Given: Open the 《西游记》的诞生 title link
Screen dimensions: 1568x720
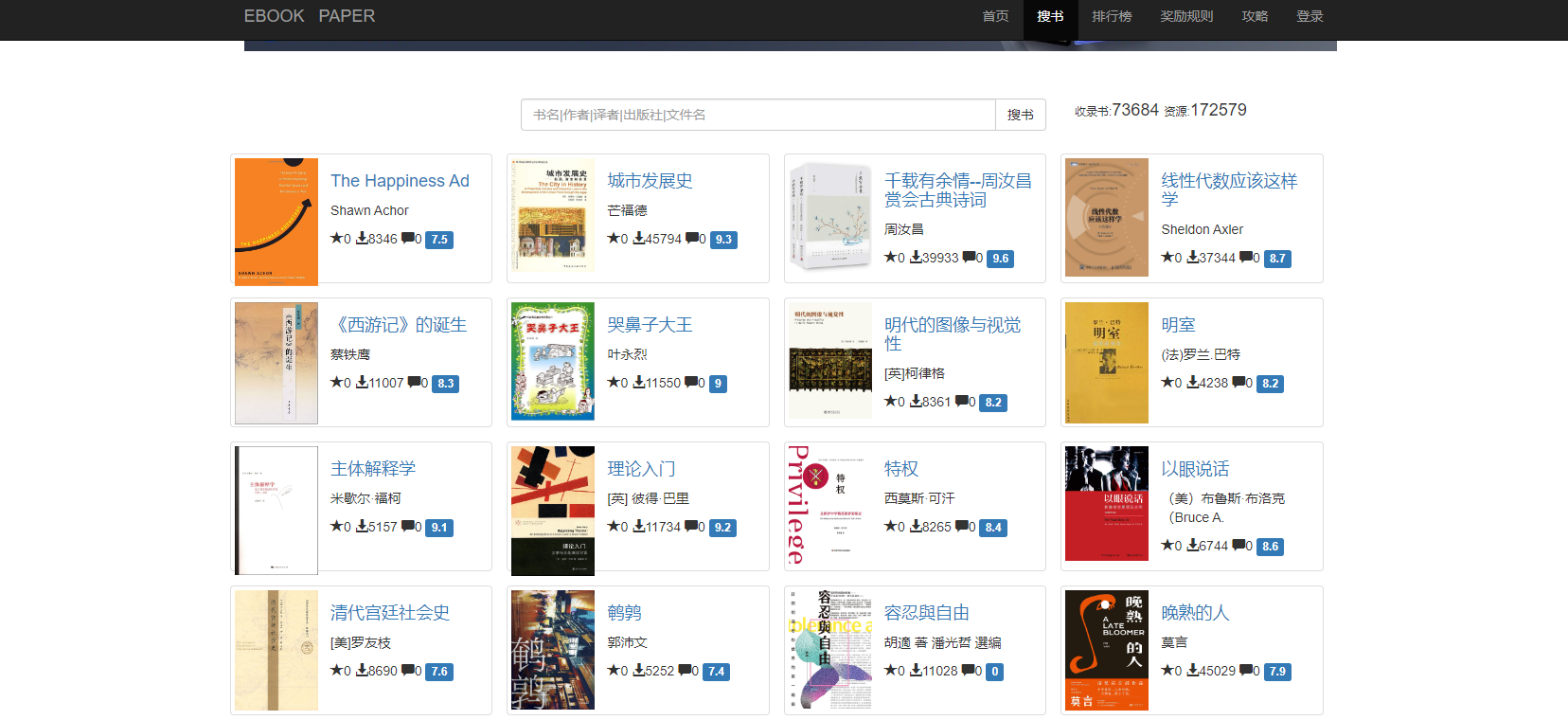Looking at the screenshot, I should point(399,325).
